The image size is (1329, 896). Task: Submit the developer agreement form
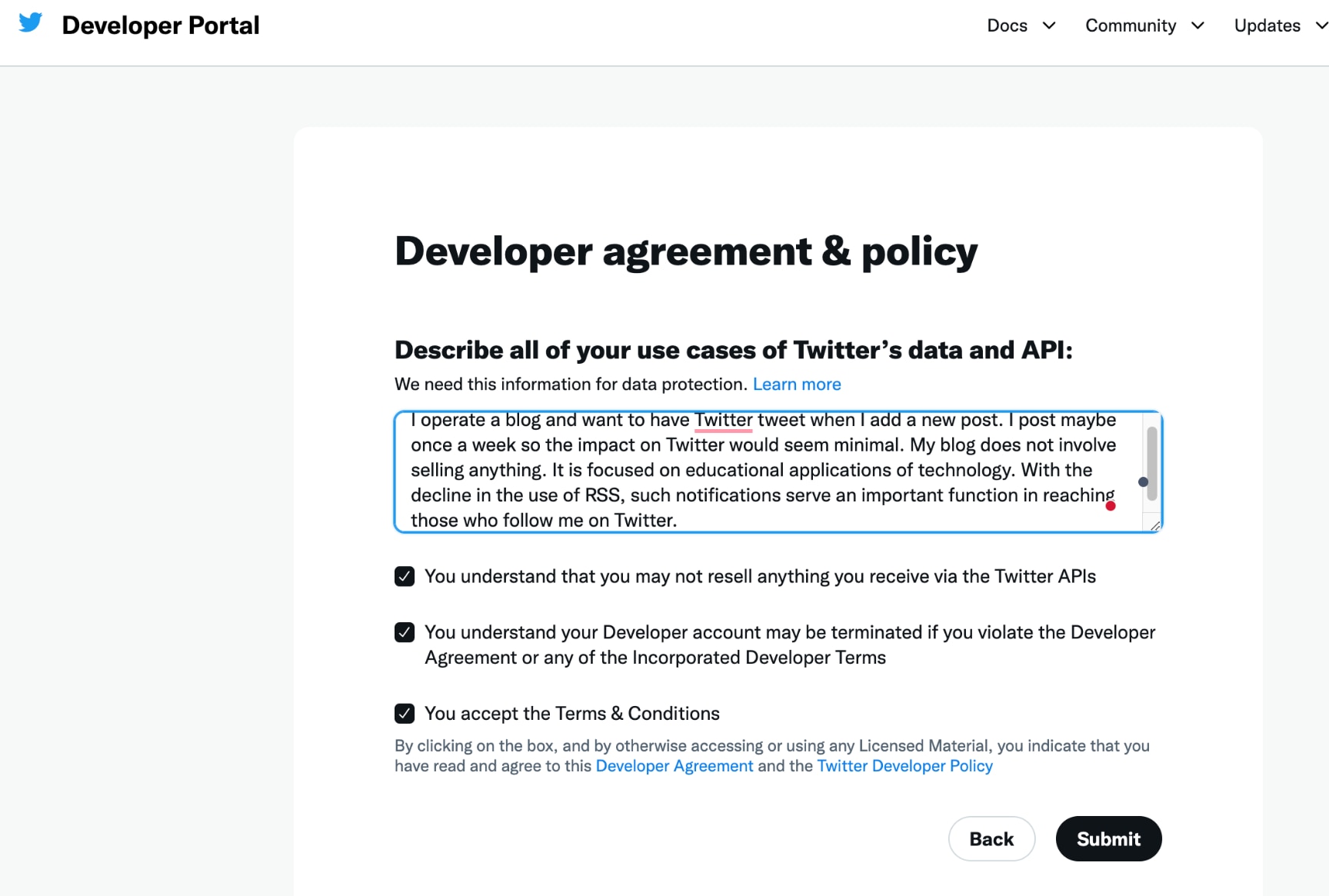tap(1108, 838)
